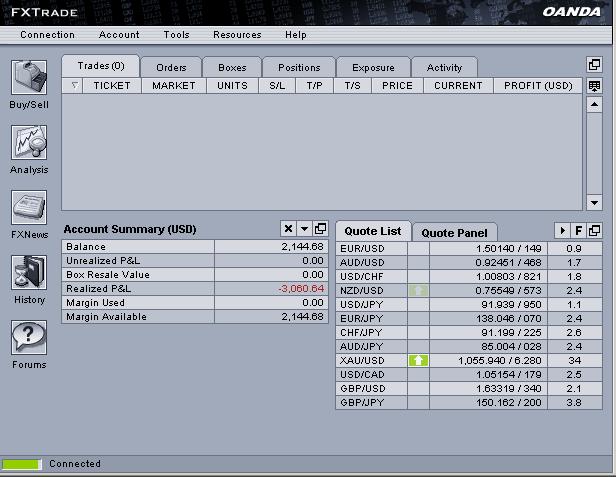Click the green connection status indicator
The image size is (616, 477).
pos(22,464)
